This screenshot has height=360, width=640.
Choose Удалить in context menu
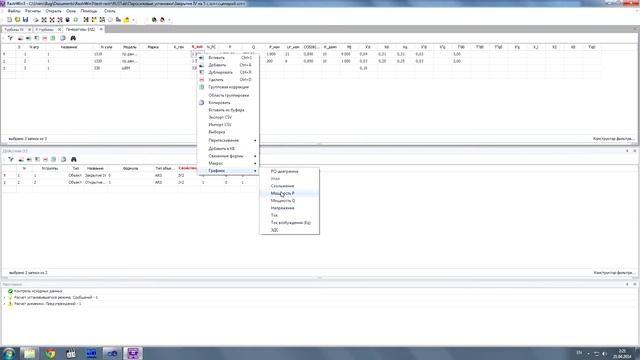(x=228, y=80)
